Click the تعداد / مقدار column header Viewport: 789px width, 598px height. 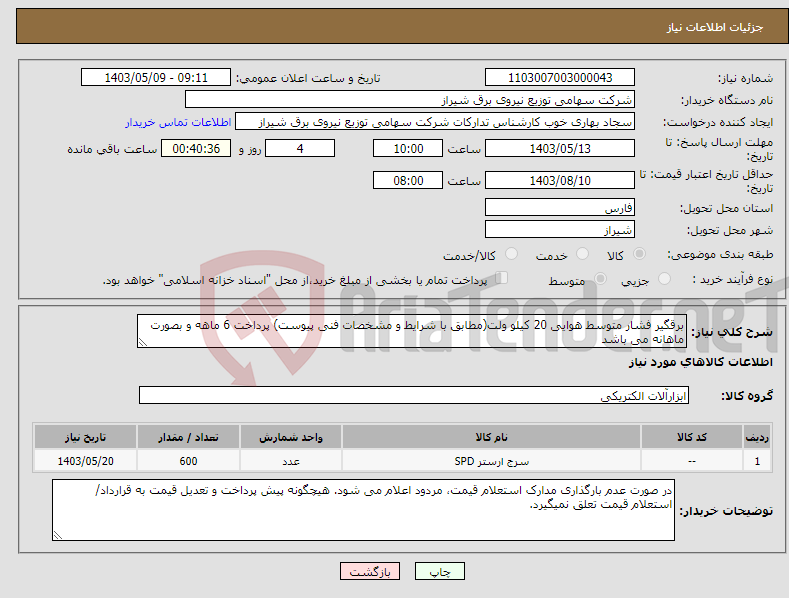click(x=188, y=437)
